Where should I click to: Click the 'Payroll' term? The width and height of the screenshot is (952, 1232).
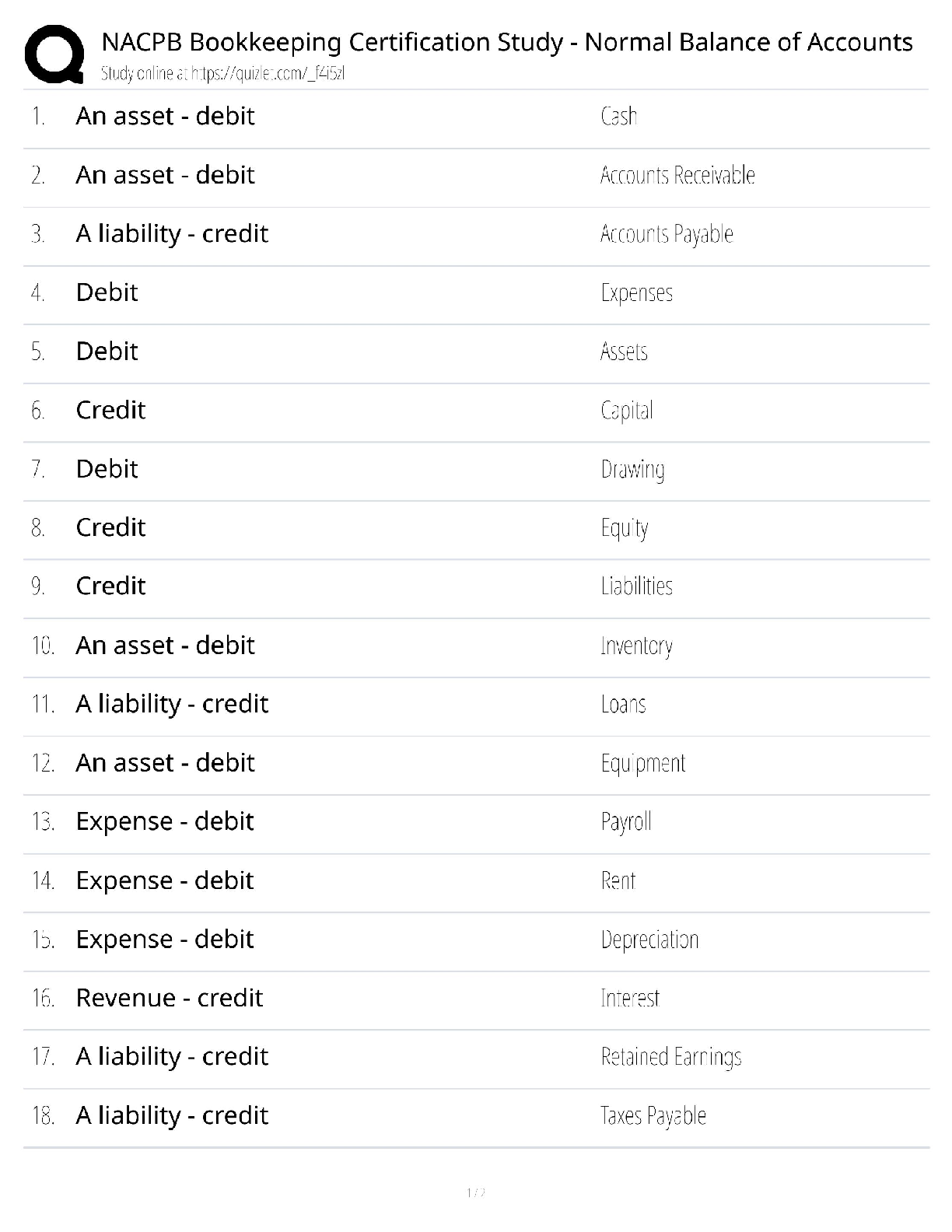click(626, 822)
